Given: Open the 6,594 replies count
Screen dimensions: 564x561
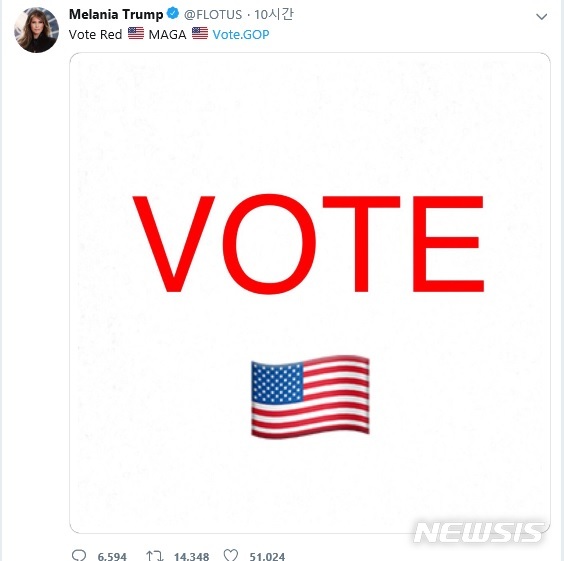Looking at the screenshot, I should (x=112, y=557).
